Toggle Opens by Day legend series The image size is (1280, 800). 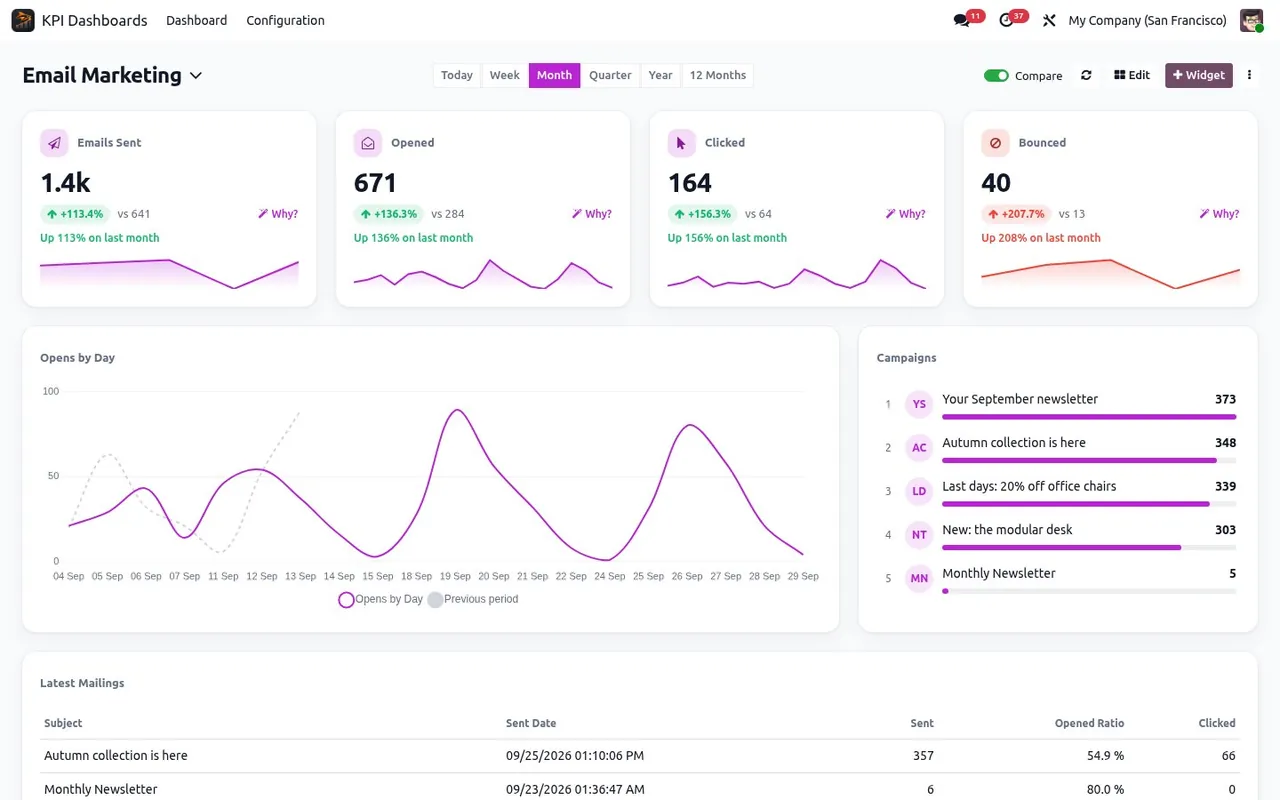[381, 599]
